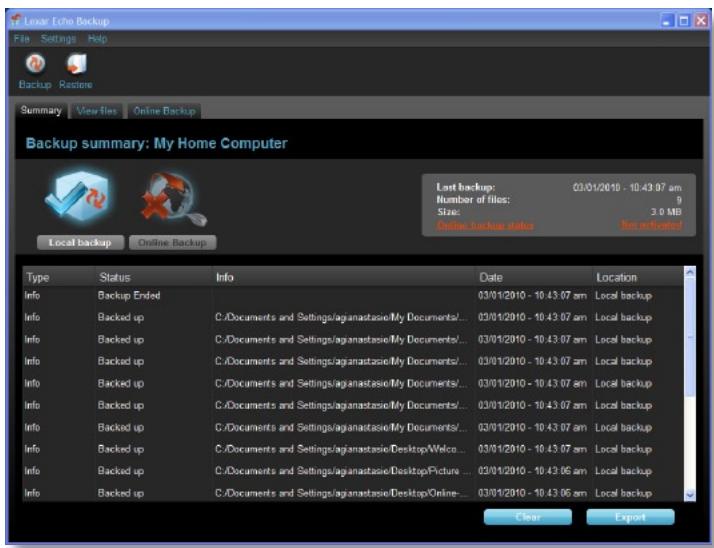The image size is (714, 548).
Task: Click the Not activated link
Action: pos(652,225)
